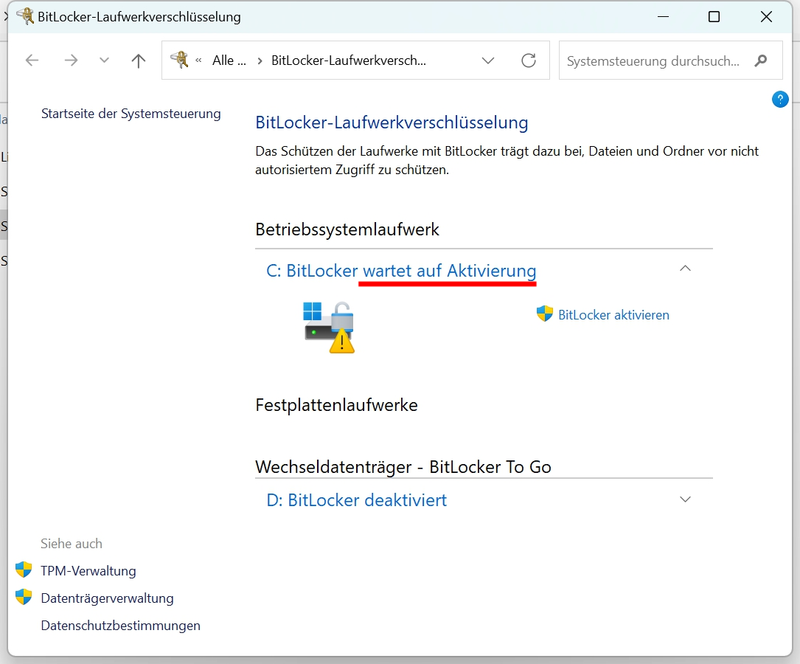The width and height of the screenshot is (800, 664).
Task: Click the BitLocker aktivieren link
Action: pos(613,315)
